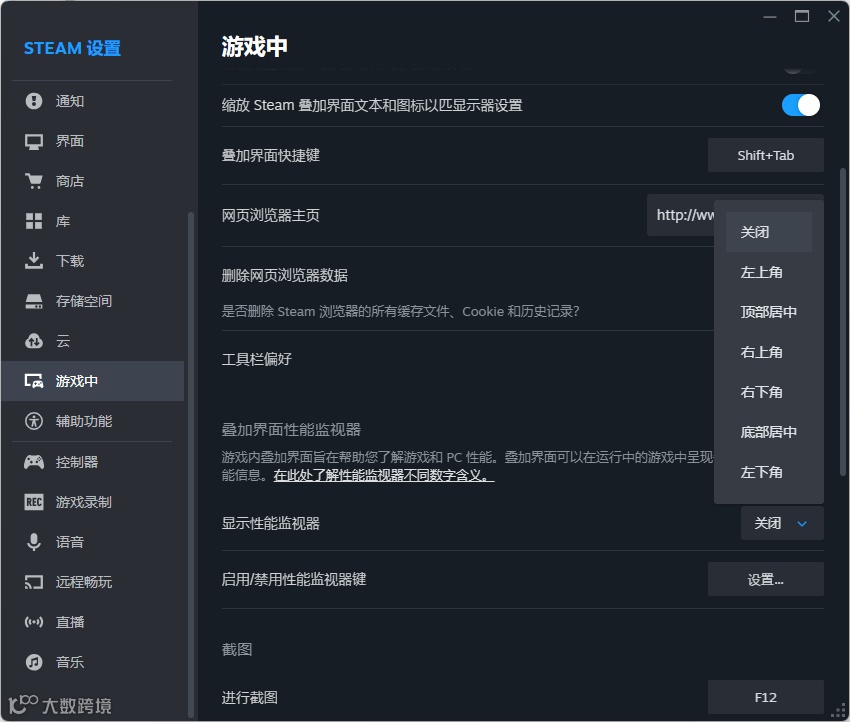Click the 通知 notification bell icon
Viewport: 850px width, 722px height.
pos(34,101)
